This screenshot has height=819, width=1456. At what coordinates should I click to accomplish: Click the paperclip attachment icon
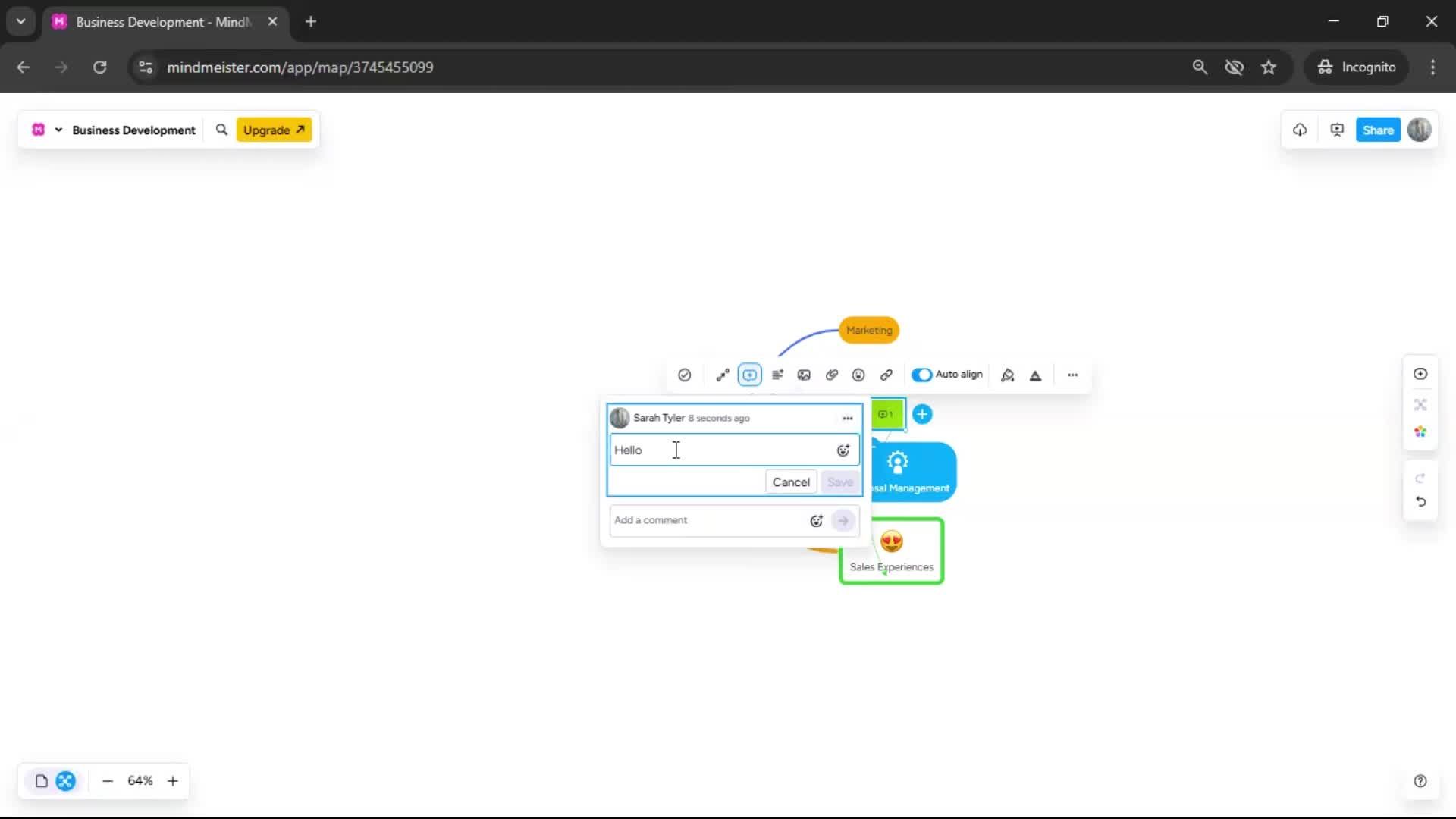[x=832, y=375]
